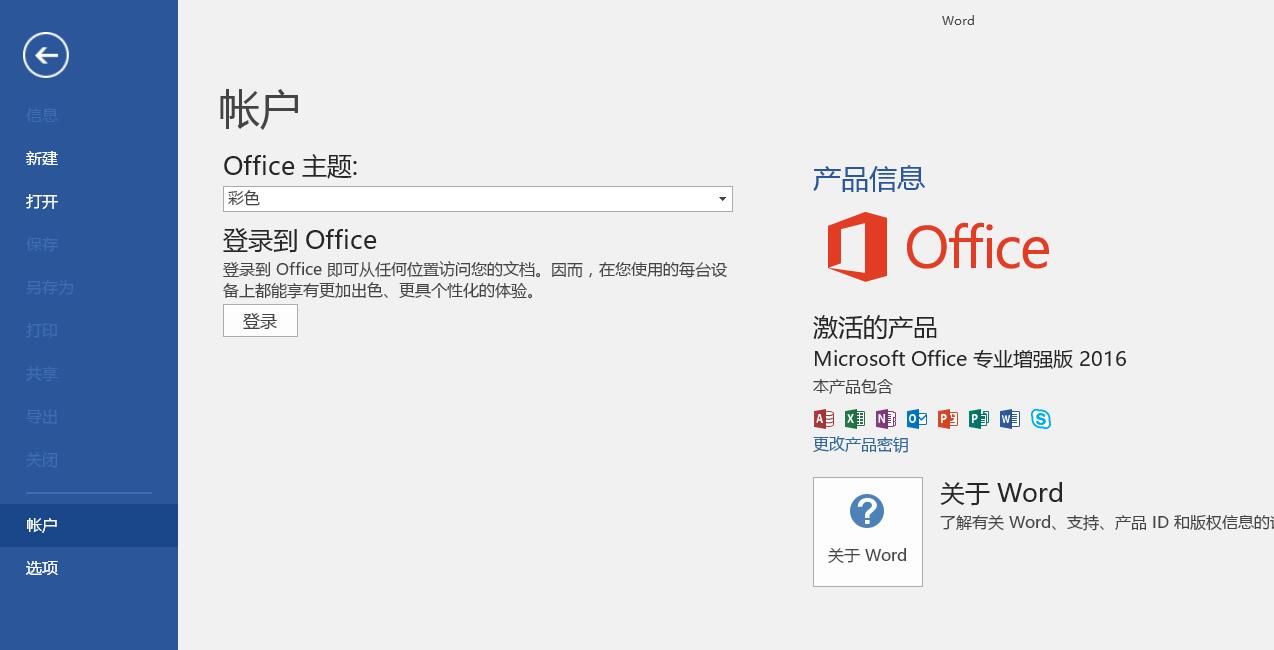The height and width of the screenshot is (650, 1274).
Task: Click the Access app icon
Action: pyautogui.click(x=824, y=419)
